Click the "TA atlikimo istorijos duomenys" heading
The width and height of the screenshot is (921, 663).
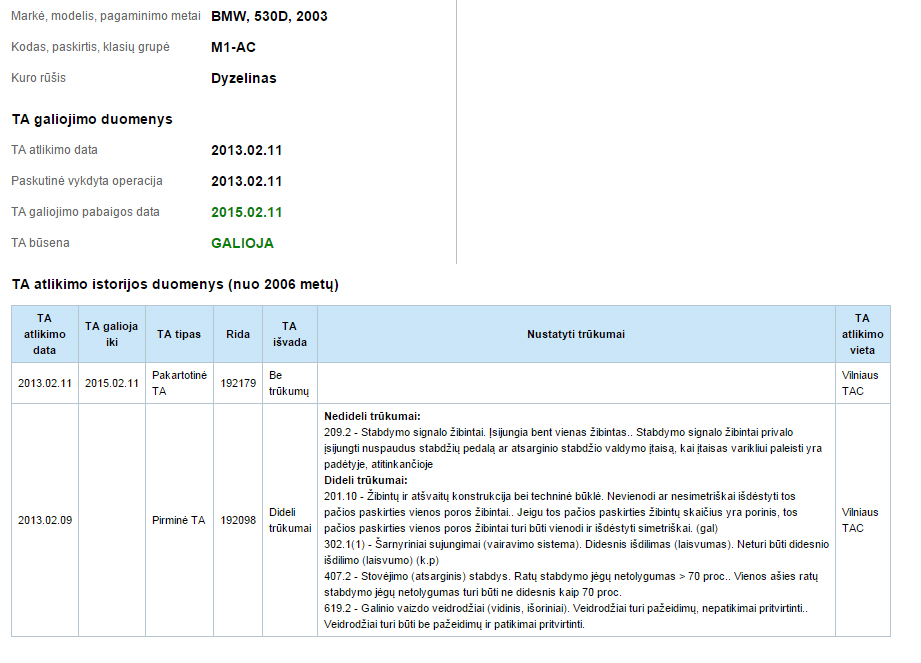pyautogui.click(x=175, y=284)
